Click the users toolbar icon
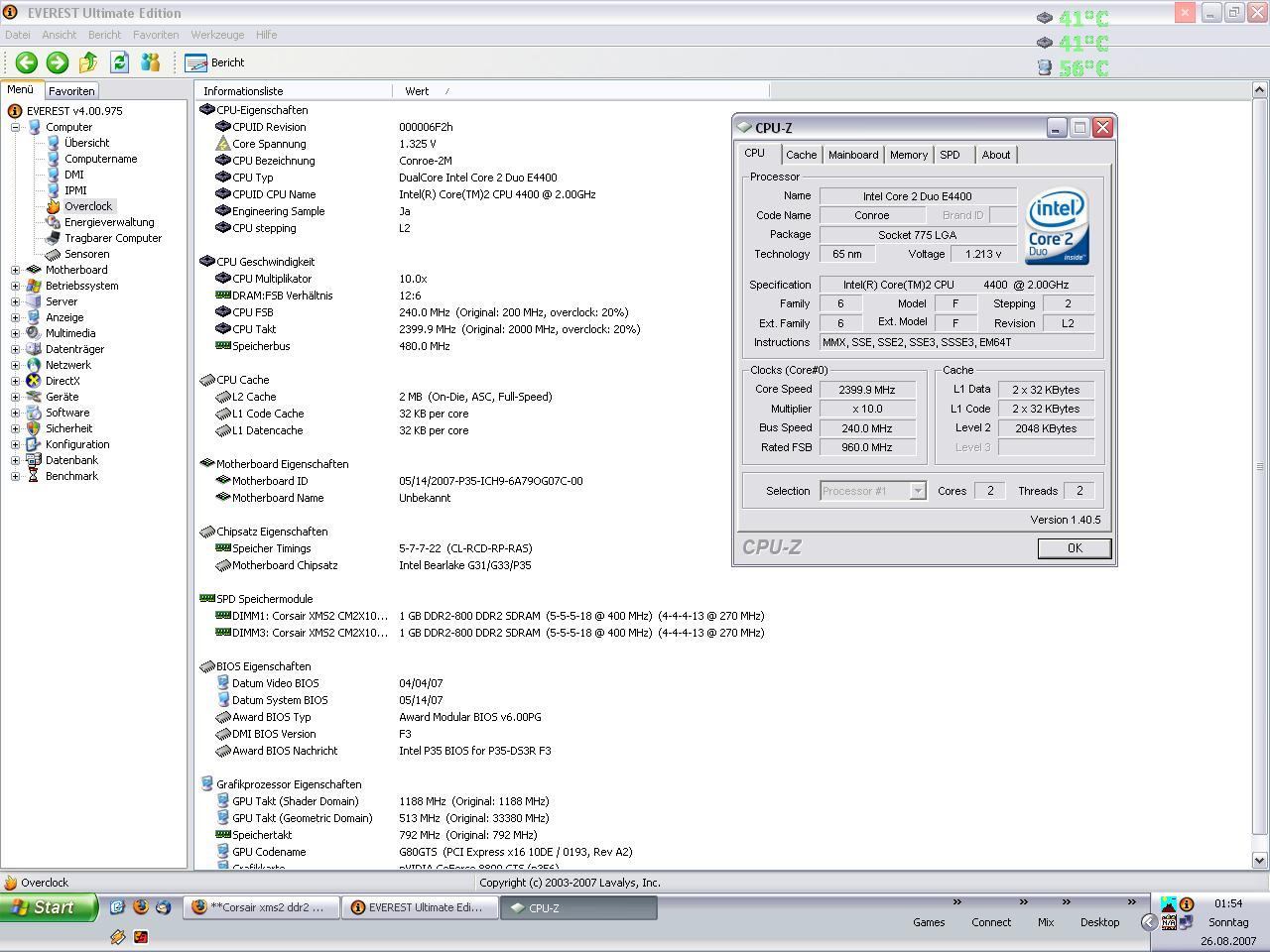 tap(150, 62)
